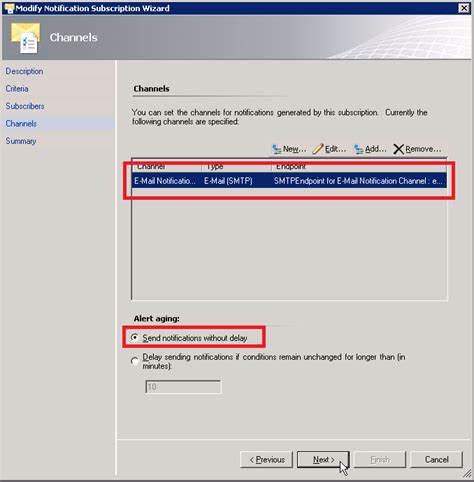Viewport: 474px width, 482px height.
Task: Go to the Subscribers step
Action: coord(25,106)
